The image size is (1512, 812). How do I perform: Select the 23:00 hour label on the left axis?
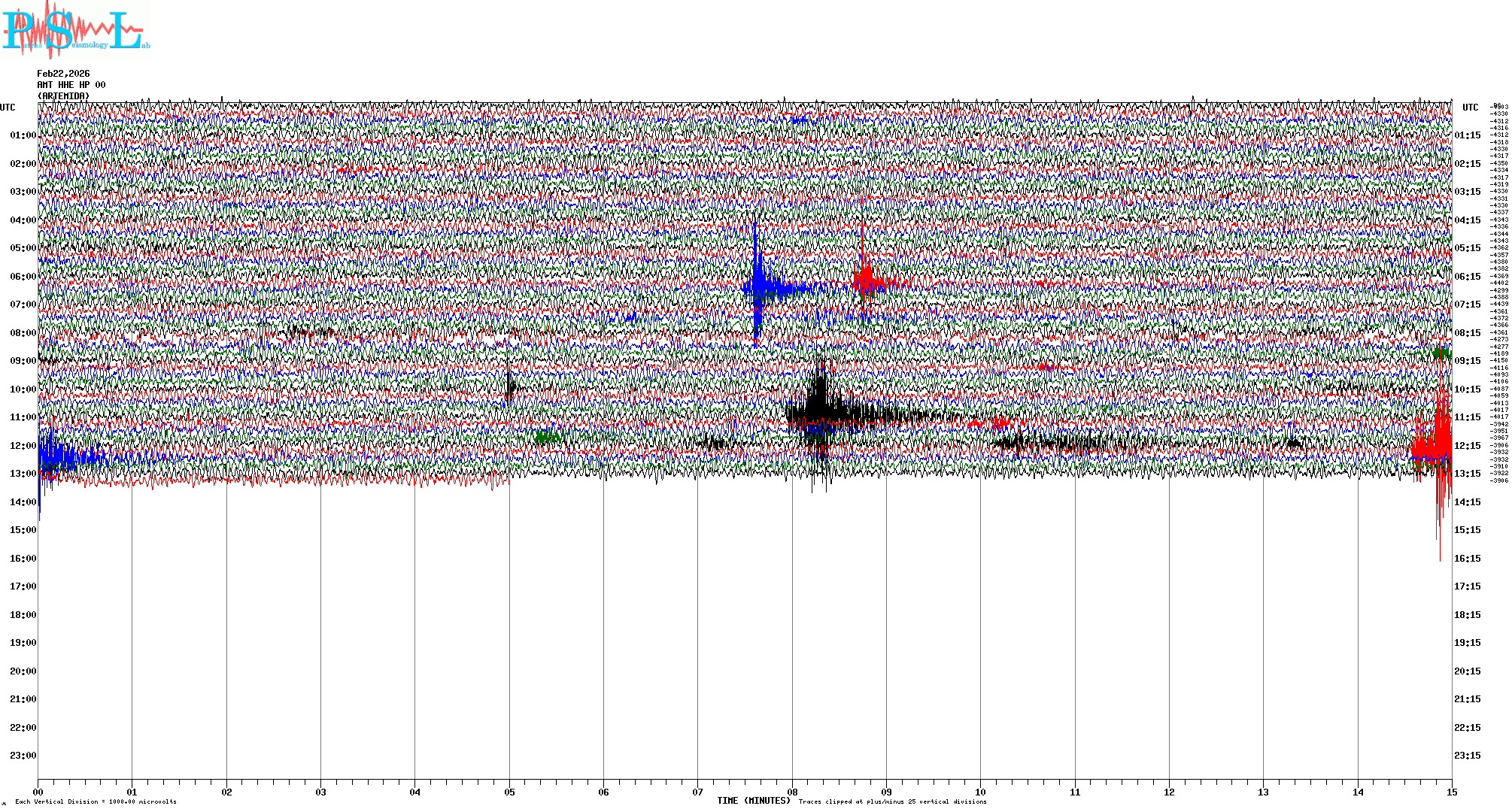coord(23,756)
